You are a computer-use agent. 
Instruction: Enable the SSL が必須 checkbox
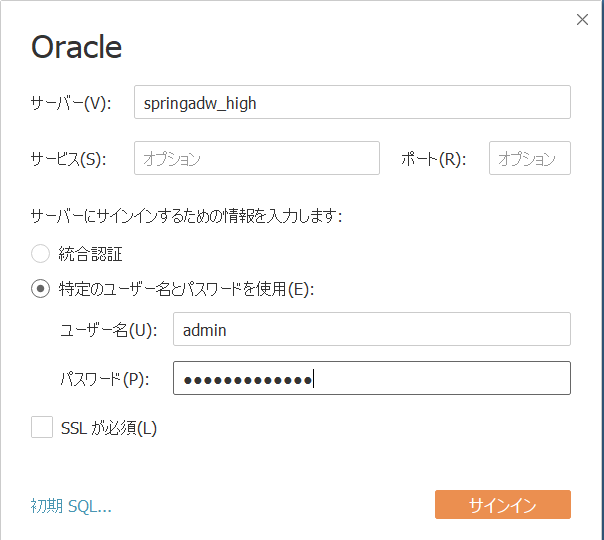pos(42,427)
